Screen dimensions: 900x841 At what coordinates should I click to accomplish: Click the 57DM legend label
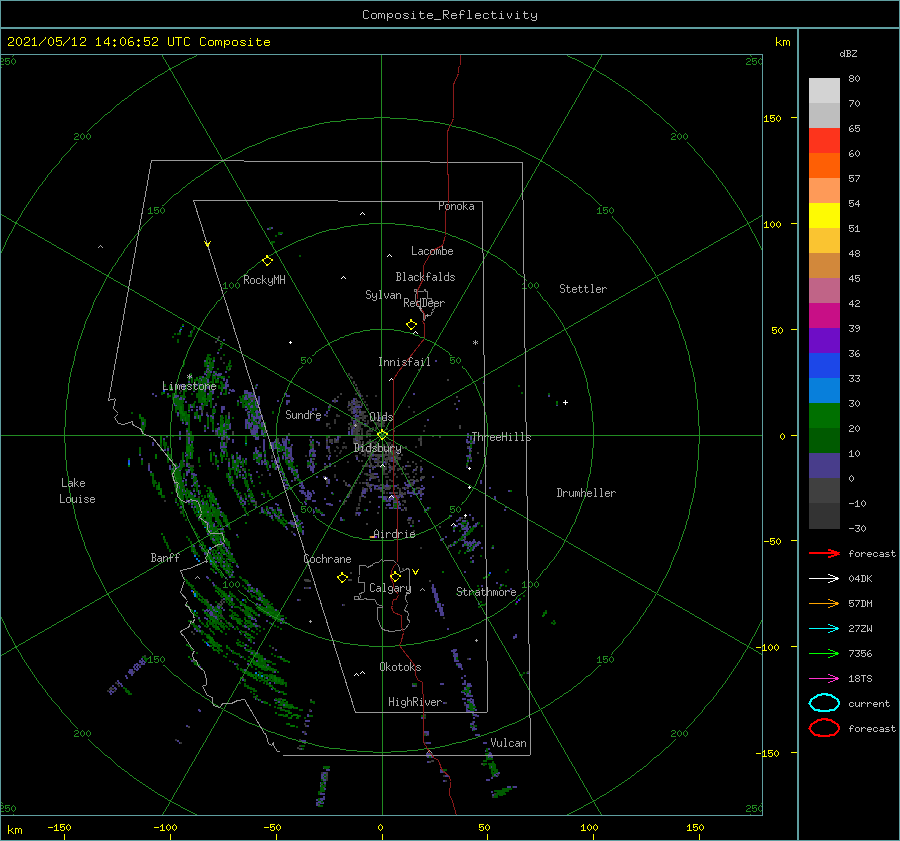(x=860, y=603)
